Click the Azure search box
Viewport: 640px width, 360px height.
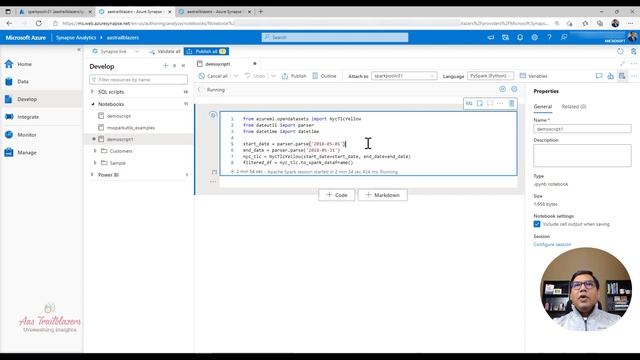[335, 37]
